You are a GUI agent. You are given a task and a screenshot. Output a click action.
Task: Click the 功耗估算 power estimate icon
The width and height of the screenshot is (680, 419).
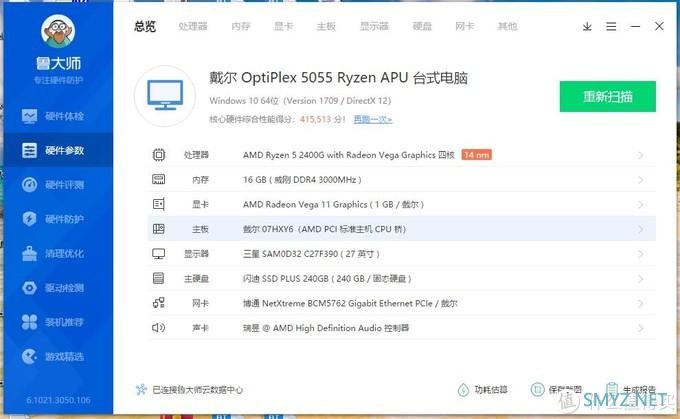pyautogui.click(x=463, y=390)
